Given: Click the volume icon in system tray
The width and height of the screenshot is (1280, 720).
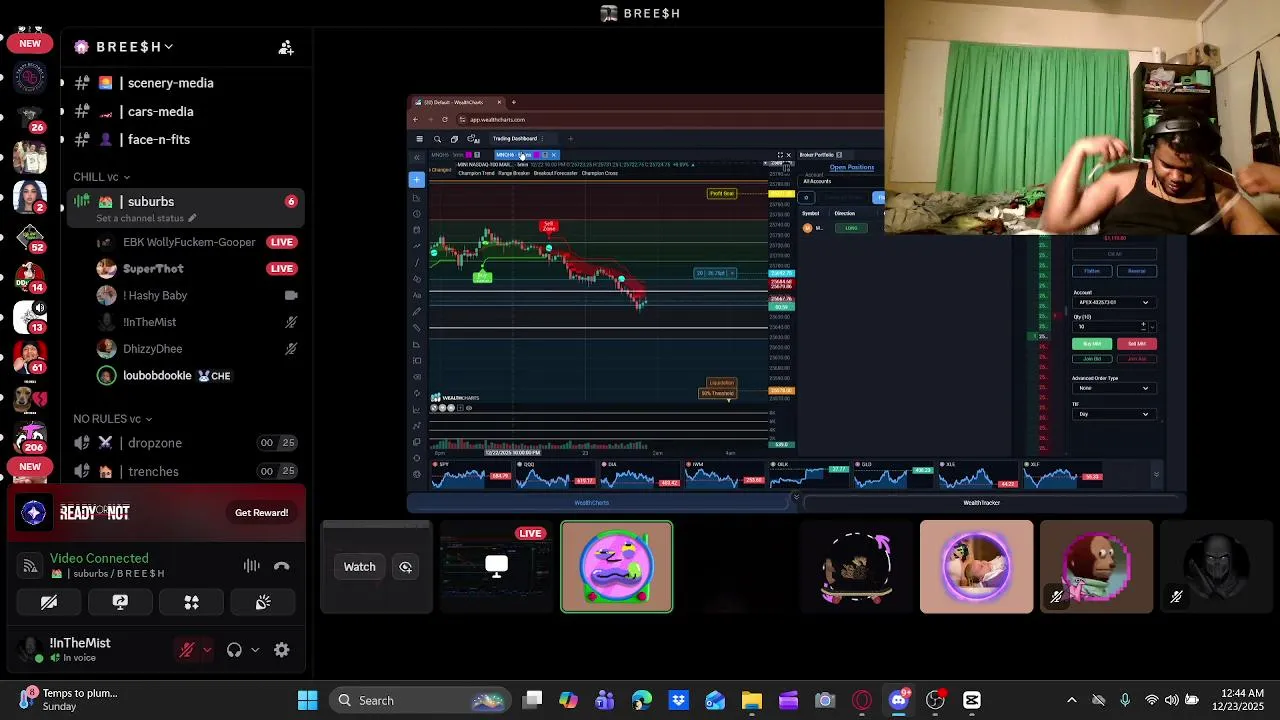Looking at the screenshot, I should [x=1171, y=700].
